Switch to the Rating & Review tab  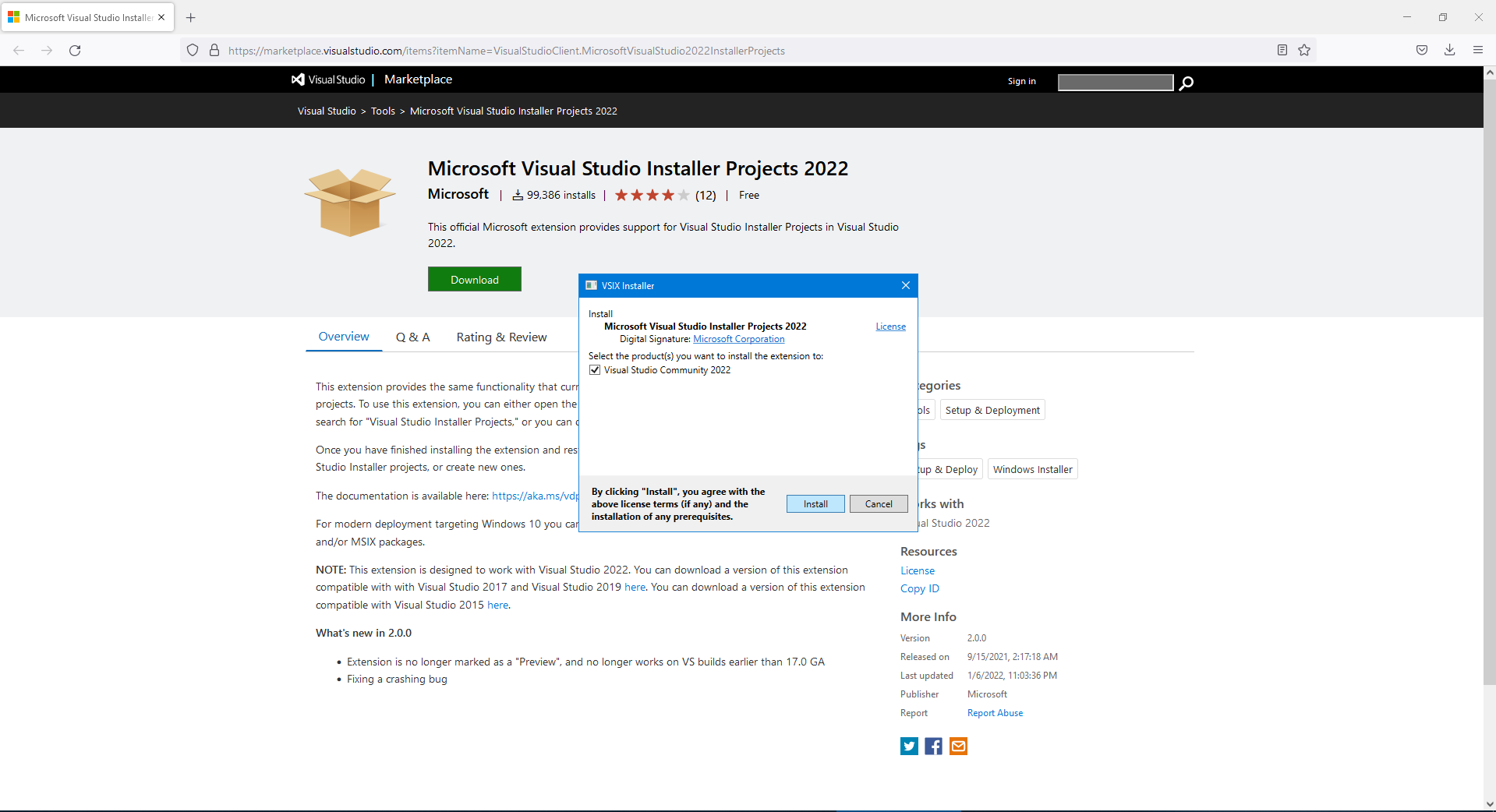click(x=502, y=337)
